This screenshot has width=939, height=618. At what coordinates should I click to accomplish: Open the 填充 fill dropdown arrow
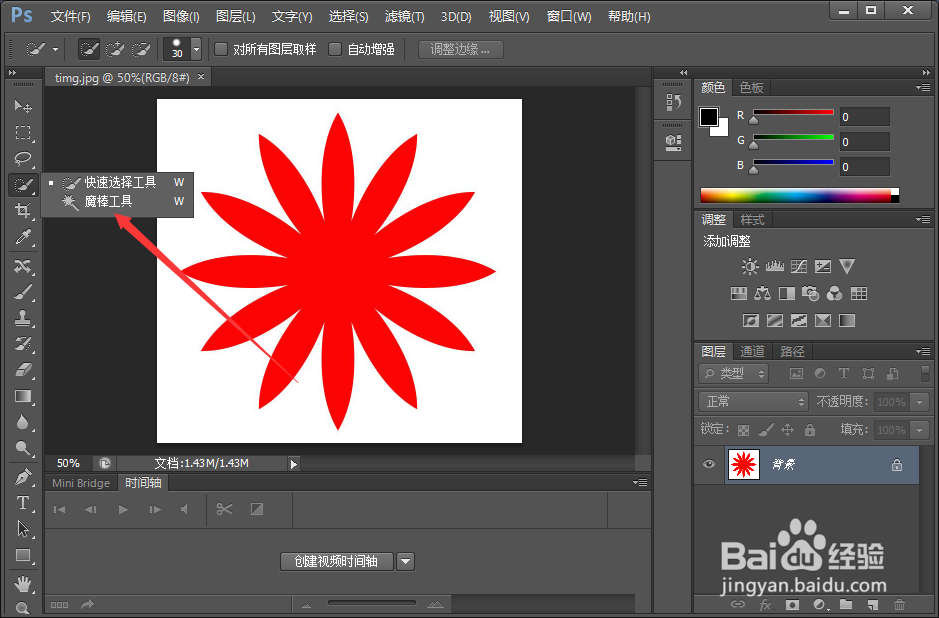coord(920,430)
